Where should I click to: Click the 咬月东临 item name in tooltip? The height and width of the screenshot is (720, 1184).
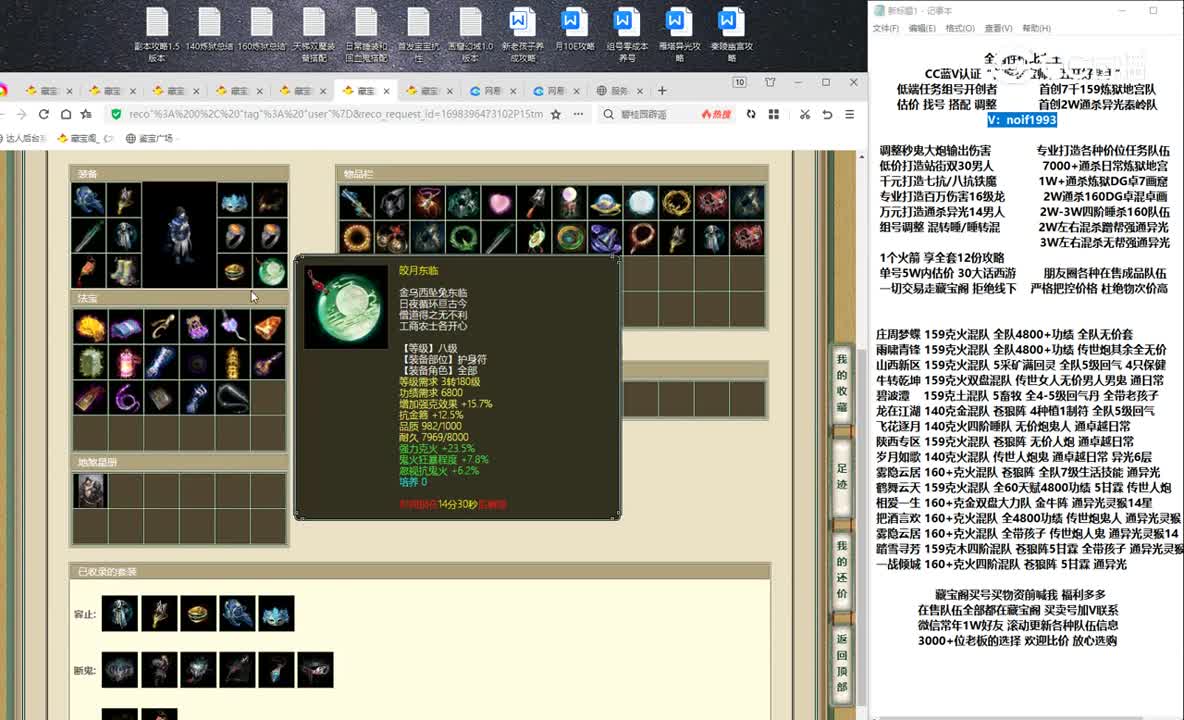coord(418,270)
